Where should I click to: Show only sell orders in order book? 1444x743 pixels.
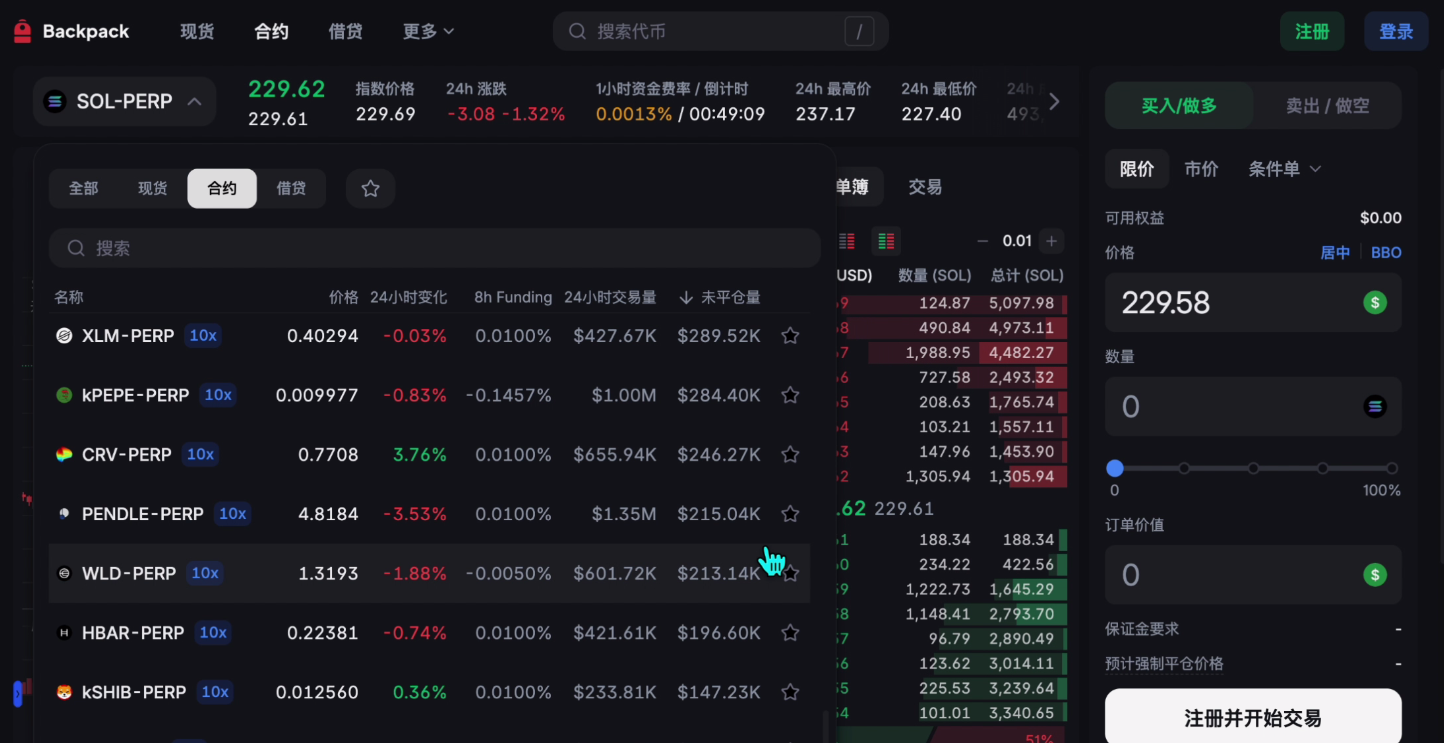click(847, 241)
